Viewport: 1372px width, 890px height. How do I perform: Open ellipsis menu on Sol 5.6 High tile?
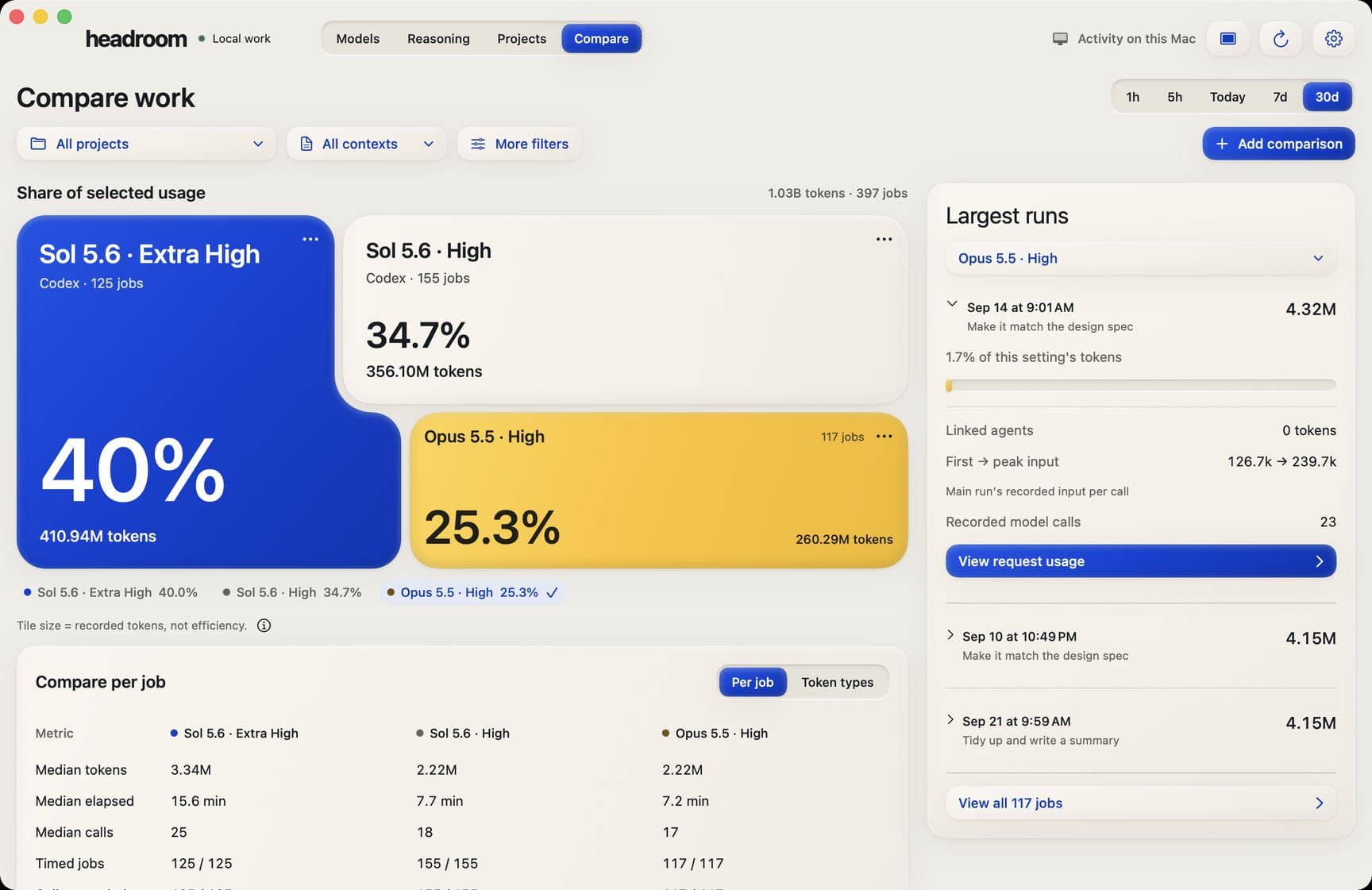(884, 239)
